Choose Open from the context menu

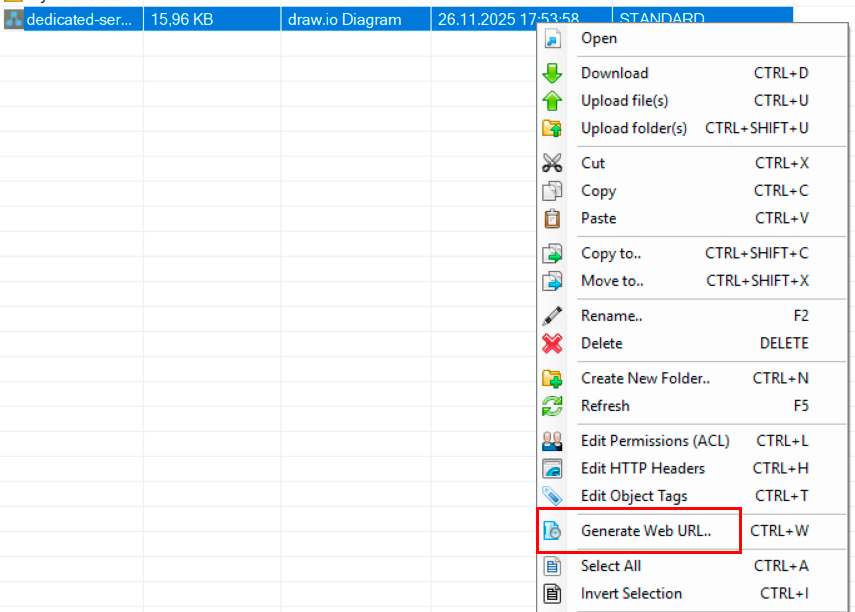[x=599, y=38]
